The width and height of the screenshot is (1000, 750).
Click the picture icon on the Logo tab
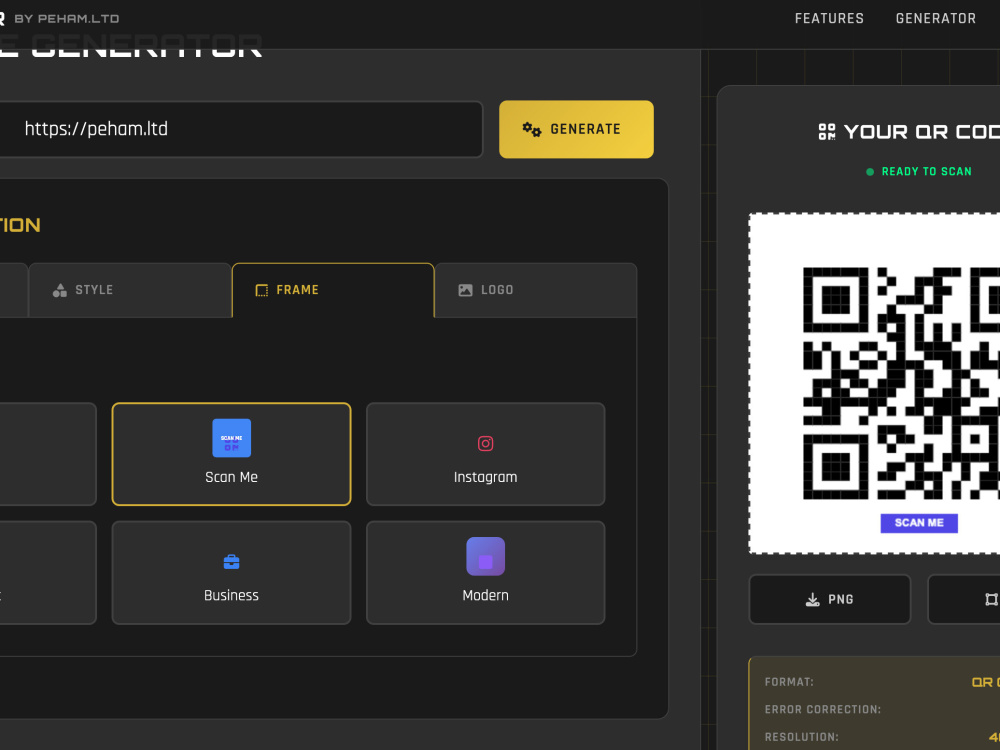(x=466, y=290)
